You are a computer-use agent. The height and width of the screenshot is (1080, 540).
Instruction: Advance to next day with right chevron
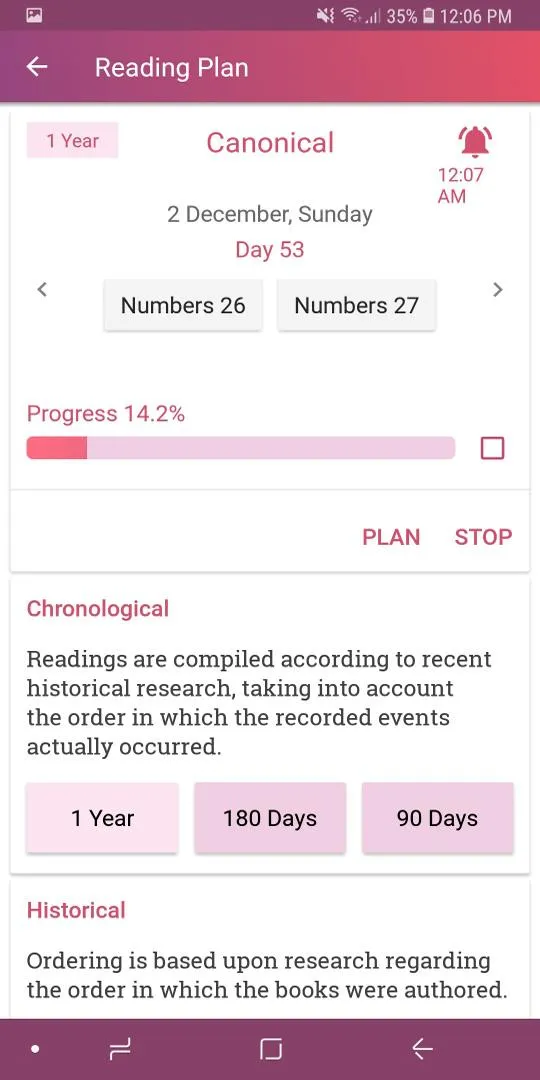pos(497,290)
